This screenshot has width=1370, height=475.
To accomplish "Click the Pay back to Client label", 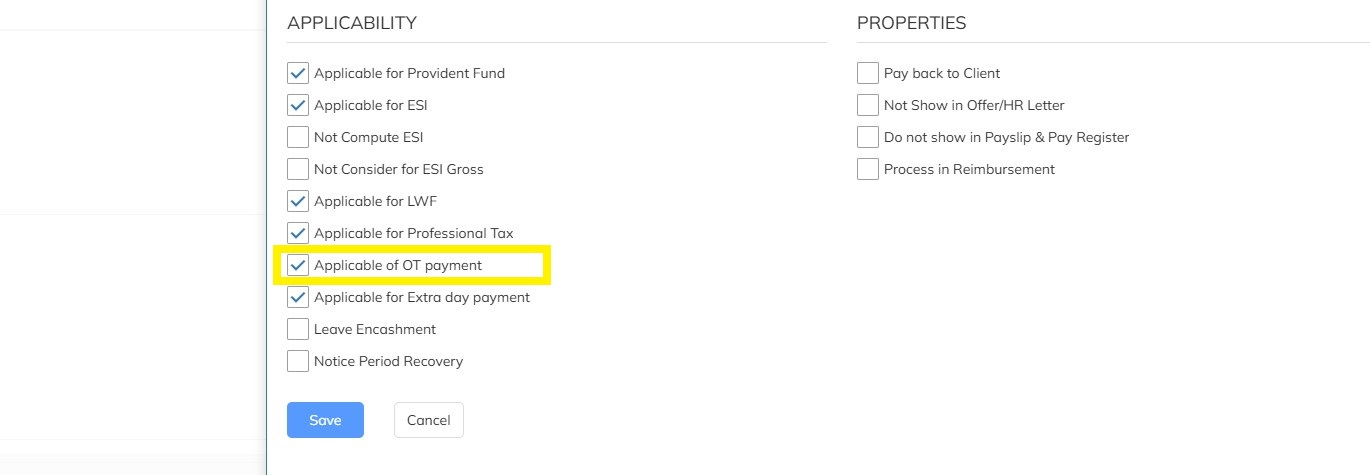I will point(942,73).
